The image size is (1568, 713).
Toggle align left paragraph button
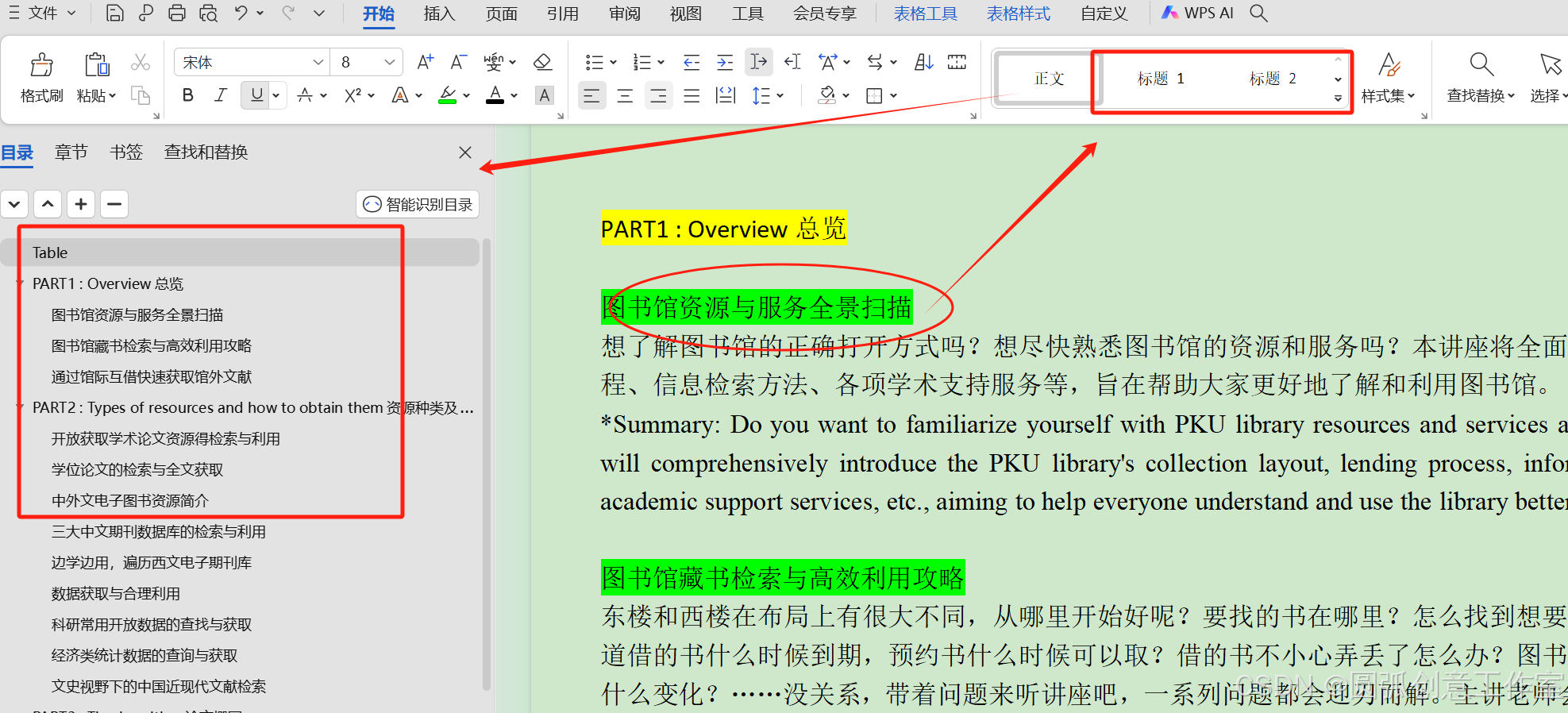click(x=591, y=96)
